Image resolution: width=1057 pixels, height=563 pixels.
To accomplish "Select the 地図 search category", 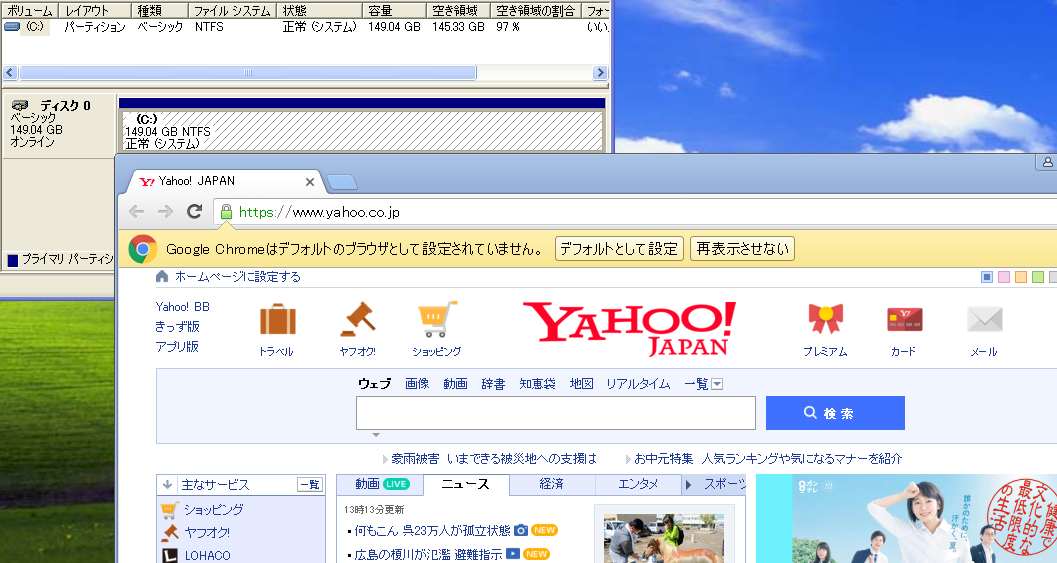I will [582, 384].
